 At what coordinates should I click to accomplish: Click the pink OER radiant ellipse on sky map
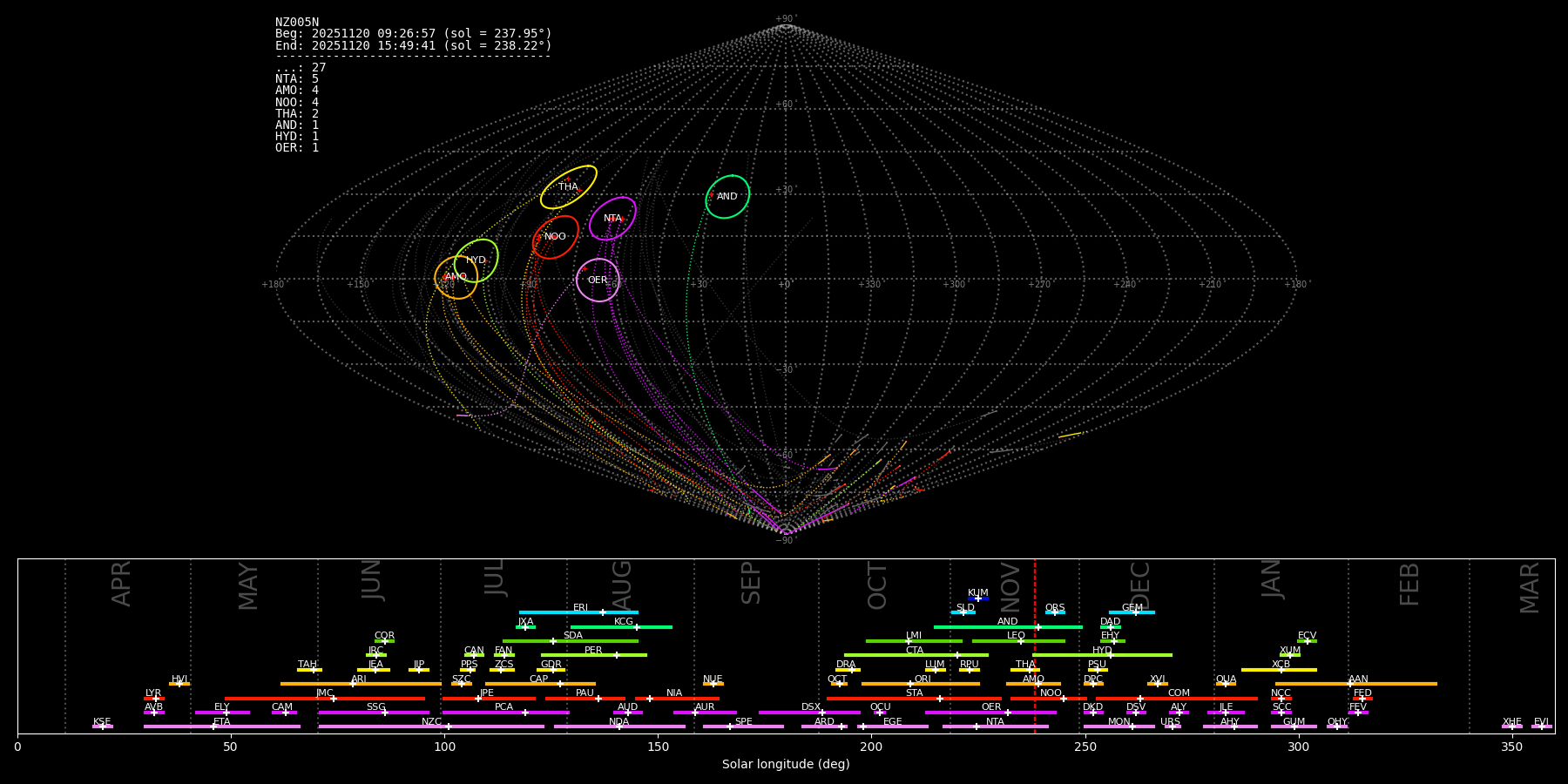598,280
